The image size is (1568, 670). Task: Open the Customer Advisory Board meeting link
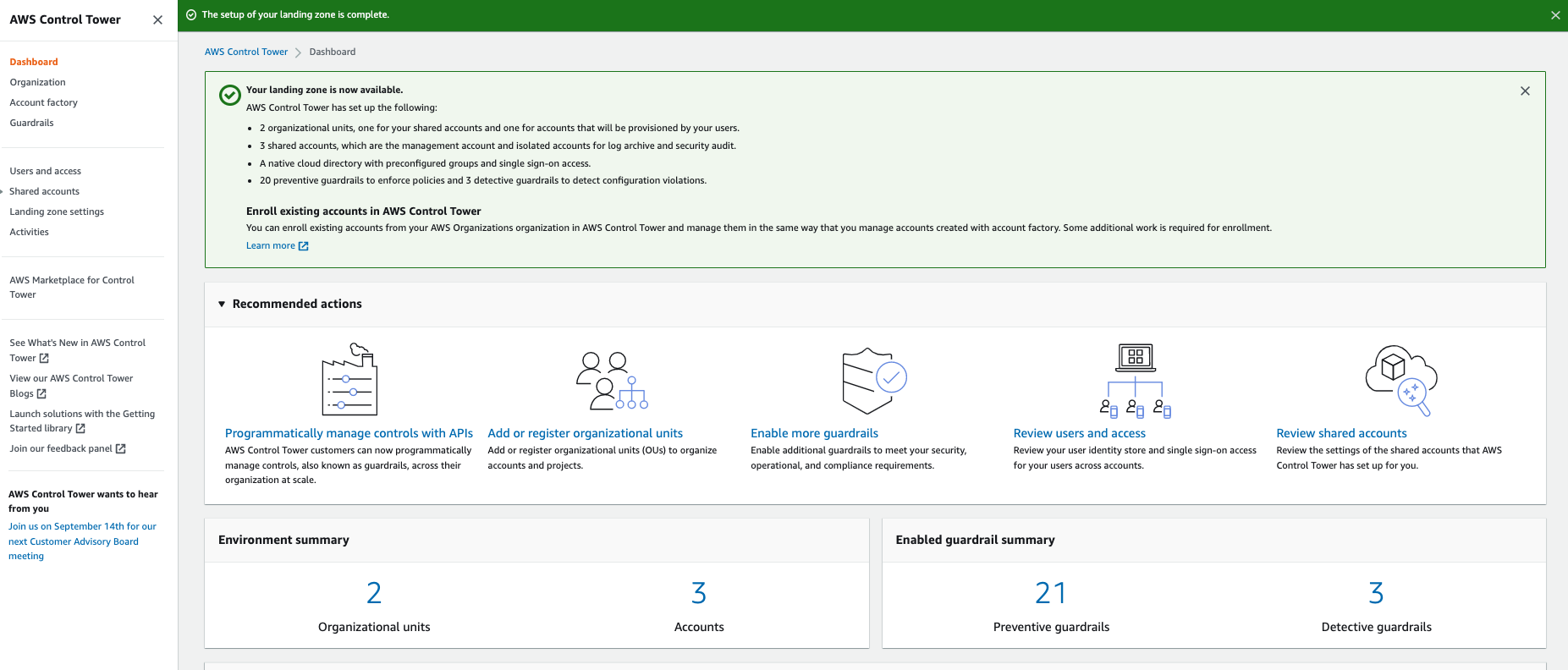click(x=82, y=541)
